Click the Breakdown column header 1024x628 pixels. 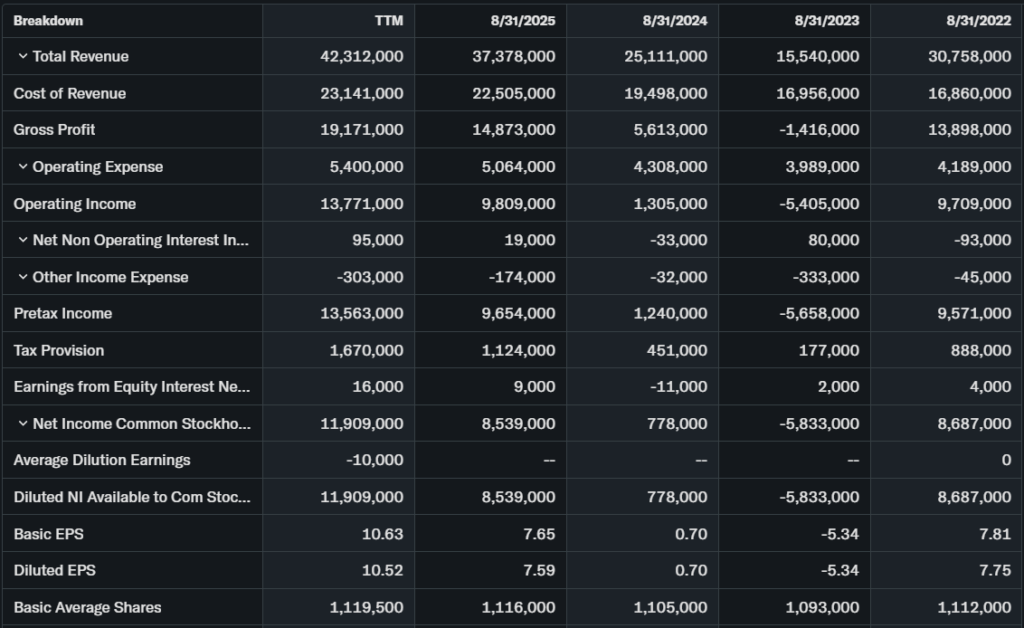pyautogui.click(x=48, y=21)
